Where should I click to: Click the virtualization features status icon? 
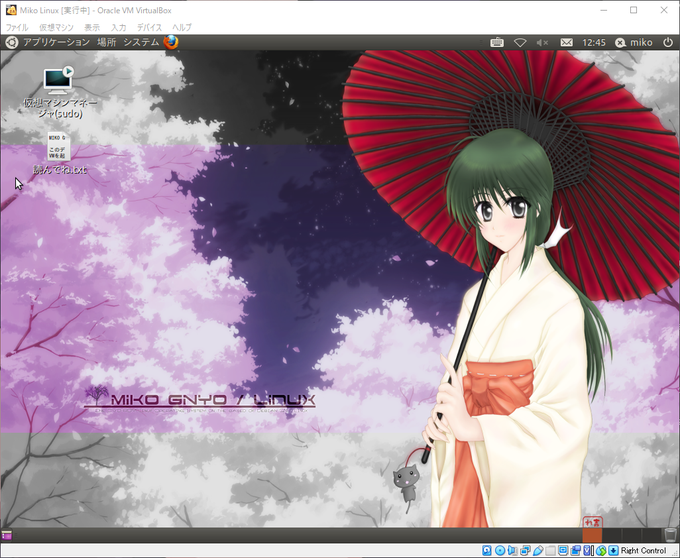587,551
